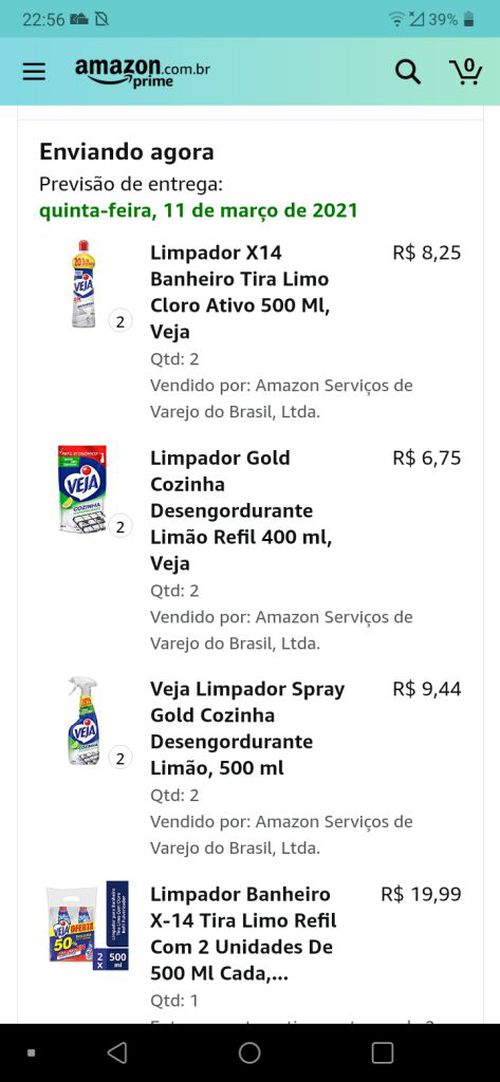
Task: Open Limpador X14 Banheiro Tira Limo title
Action: pos(240,292)
